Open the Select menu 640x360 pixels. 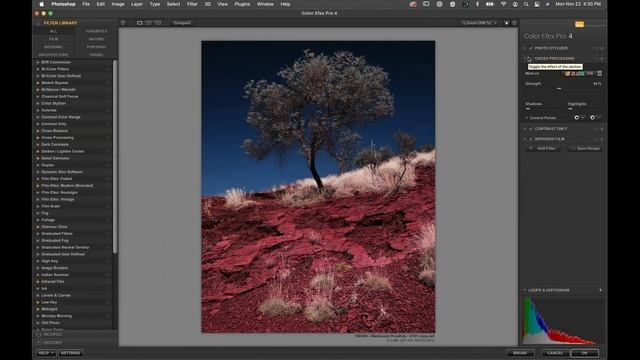pyautogui.click(x=173, y=4)
